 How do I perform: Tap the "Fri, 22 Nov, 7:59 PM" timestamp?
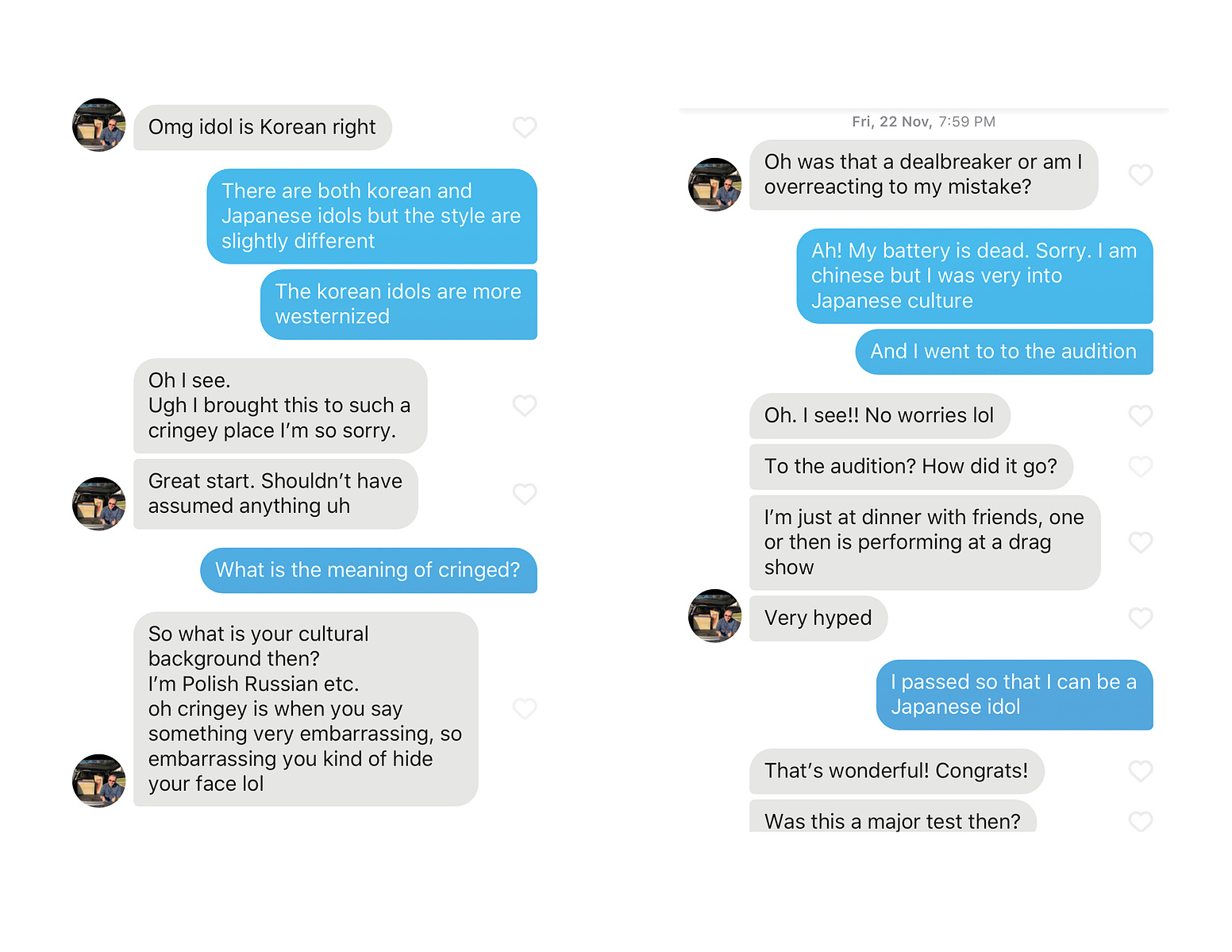(x=923, y=121)
